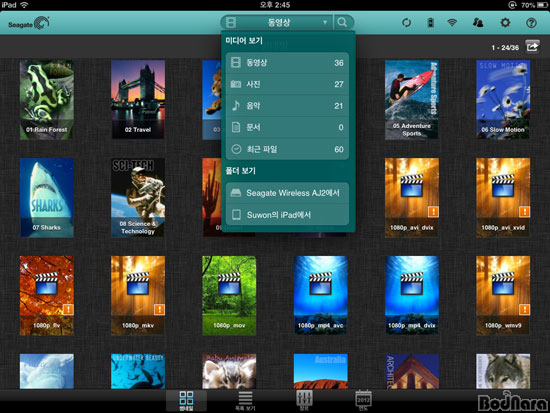Viewport: 550px width, 413px height.
Task: Open the sort/filter sliders tab
Action: (304, 401)
